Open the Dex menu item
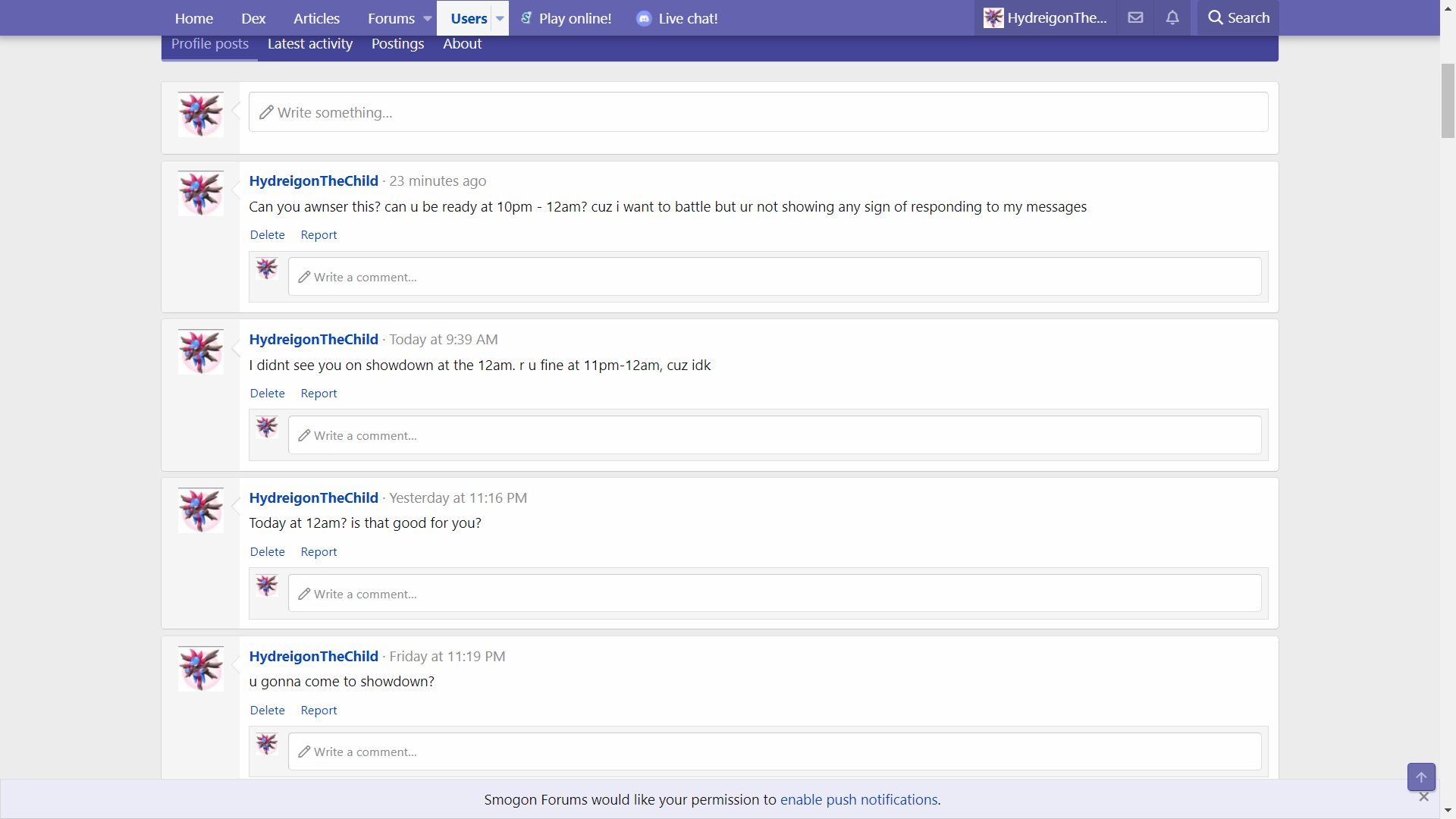 [x=253, y=18]
